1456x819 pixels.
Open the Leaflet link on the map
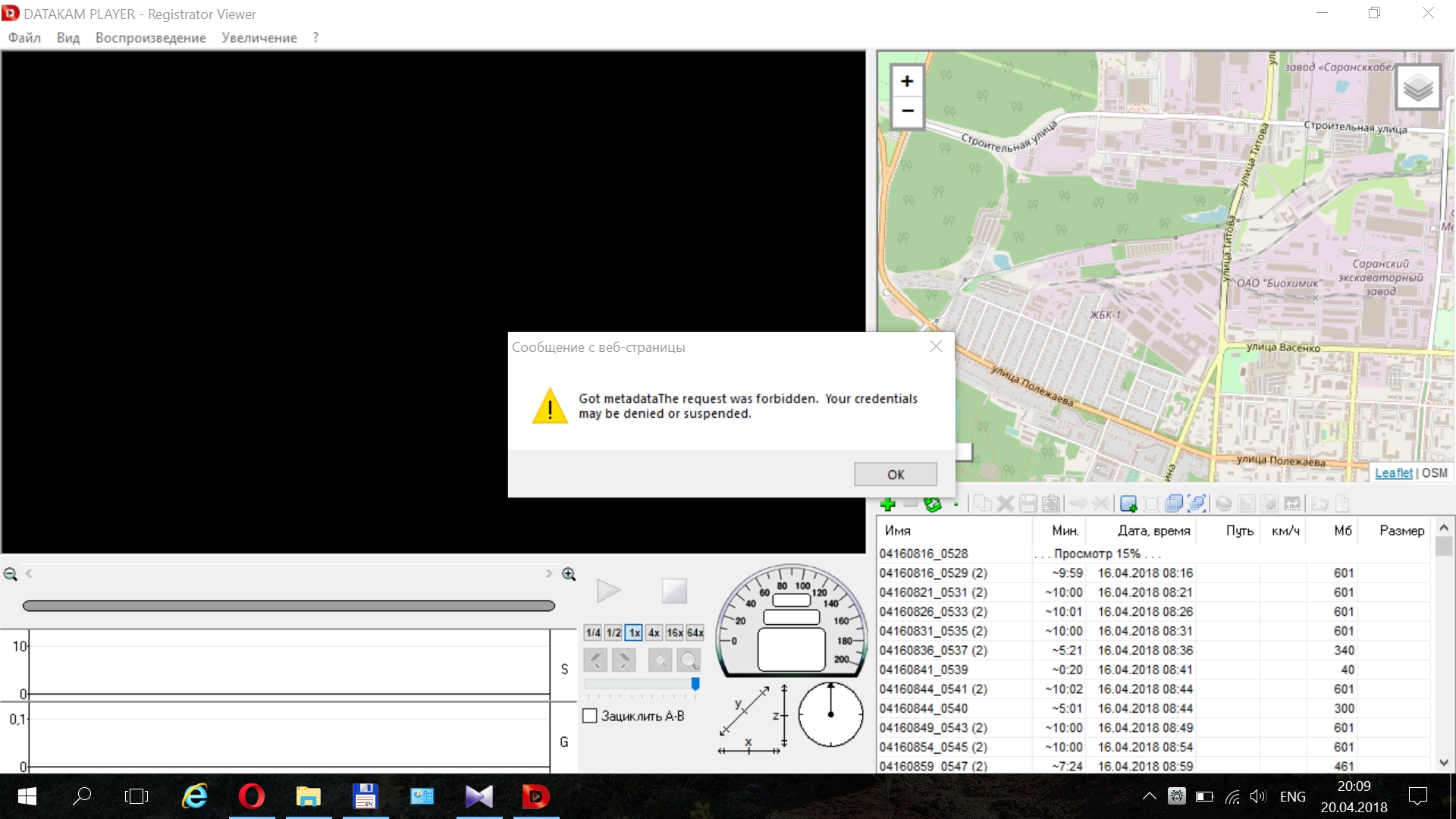click(1393, 472)
